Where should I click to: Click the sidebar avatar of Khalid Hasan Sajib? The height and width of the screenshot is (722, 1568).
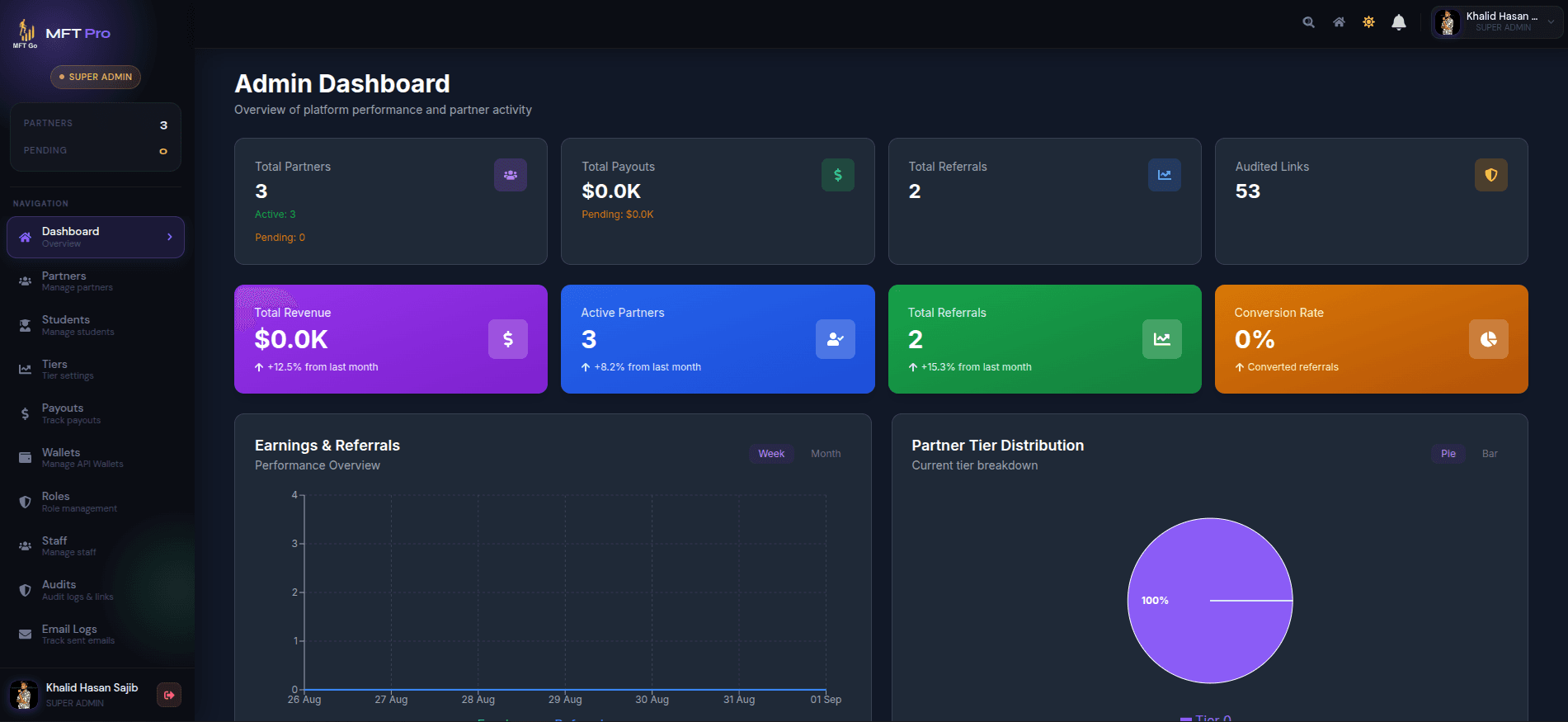coord(24,695)
